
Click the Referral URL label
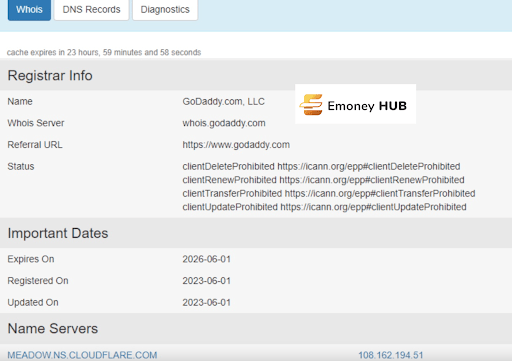(35, 145)
